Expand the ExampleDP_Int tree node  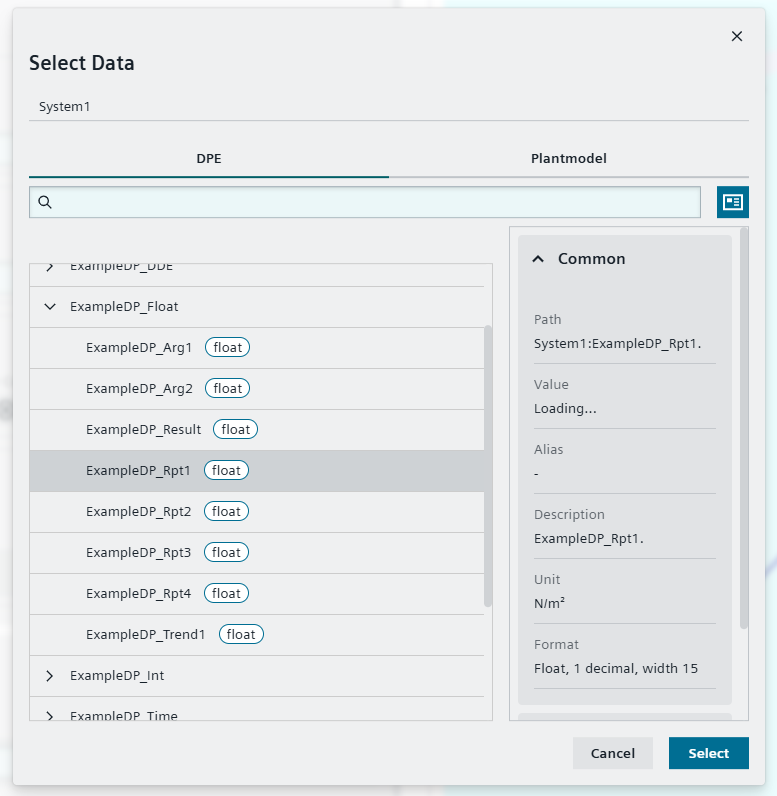50,676
